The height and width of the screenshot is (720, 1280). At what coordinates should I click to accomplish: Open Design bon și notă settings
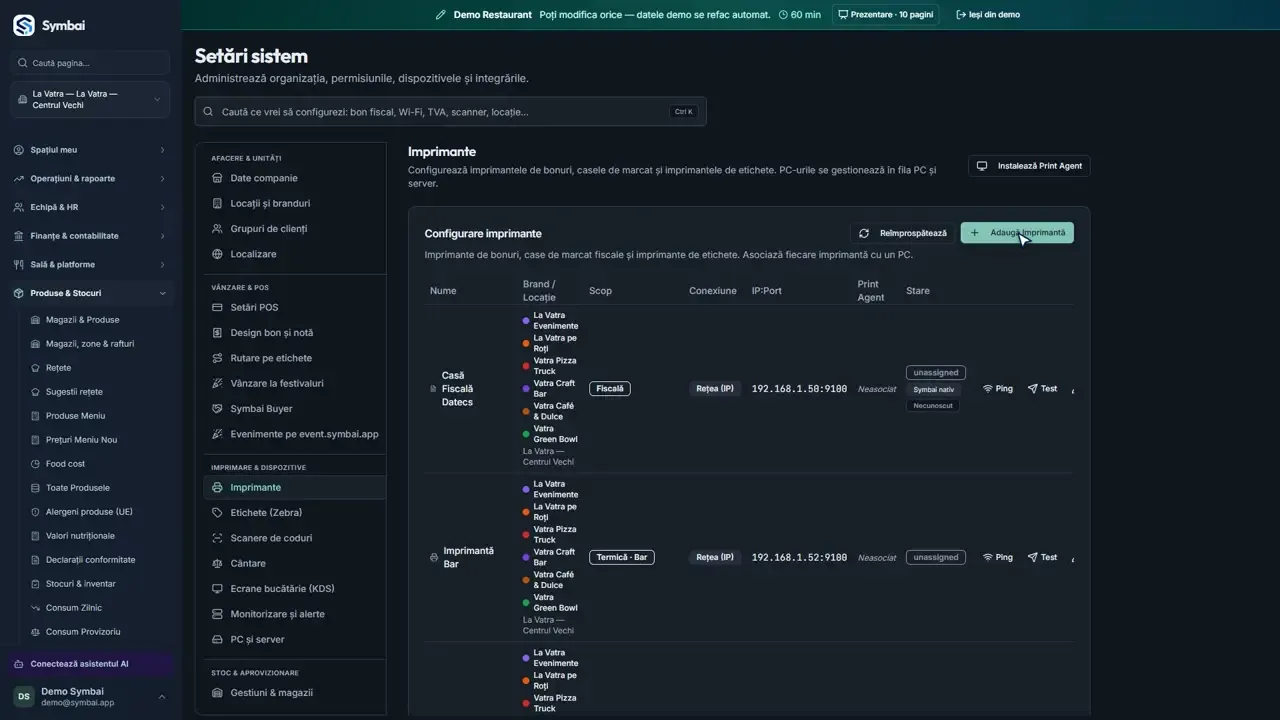tap(294, 333)
